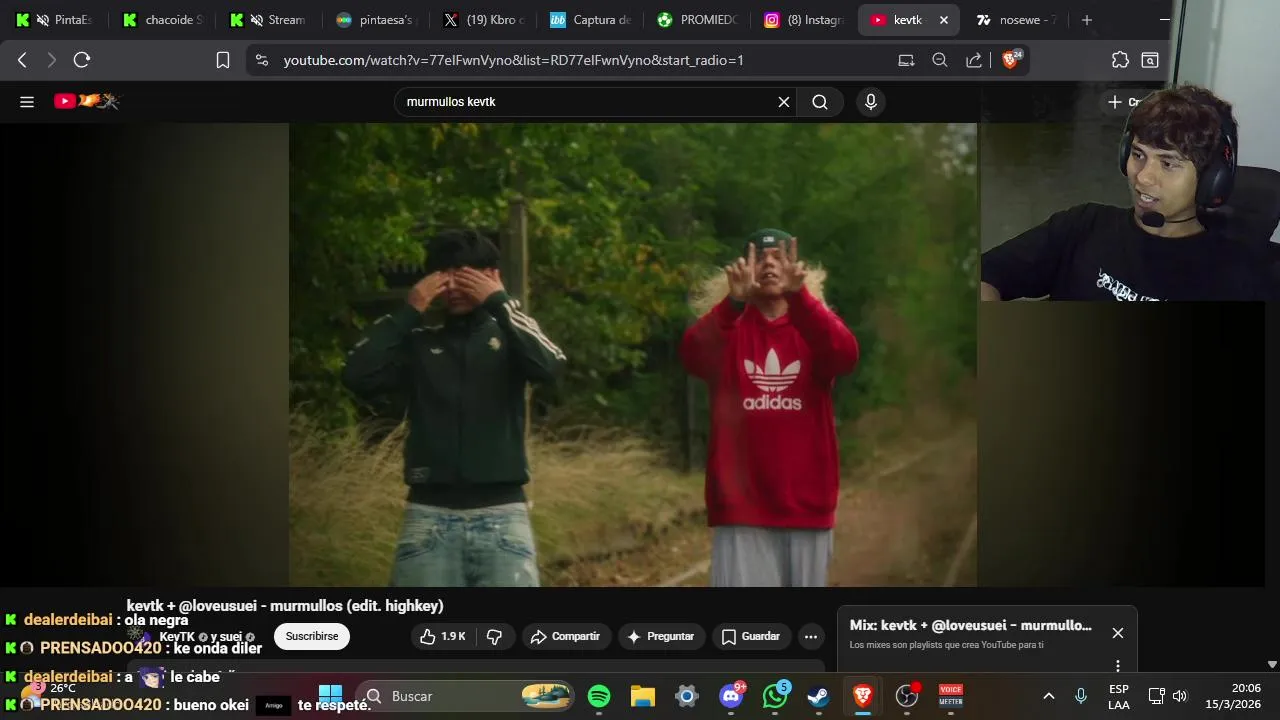The width and height of the screenshot is (1280, 720).
Task: Click the Mix: kevtk + @loveusuei title
Action: [x=970, y=625]
